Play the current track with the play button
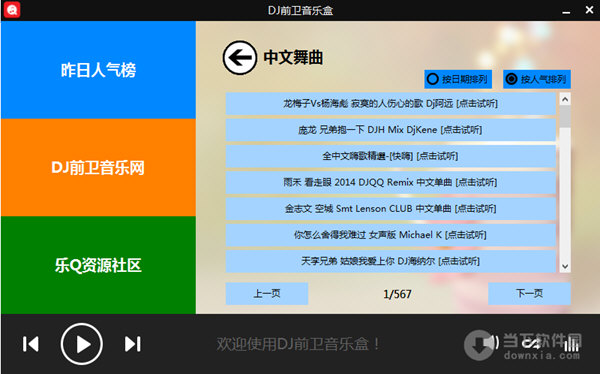 [x=82, y=344]
